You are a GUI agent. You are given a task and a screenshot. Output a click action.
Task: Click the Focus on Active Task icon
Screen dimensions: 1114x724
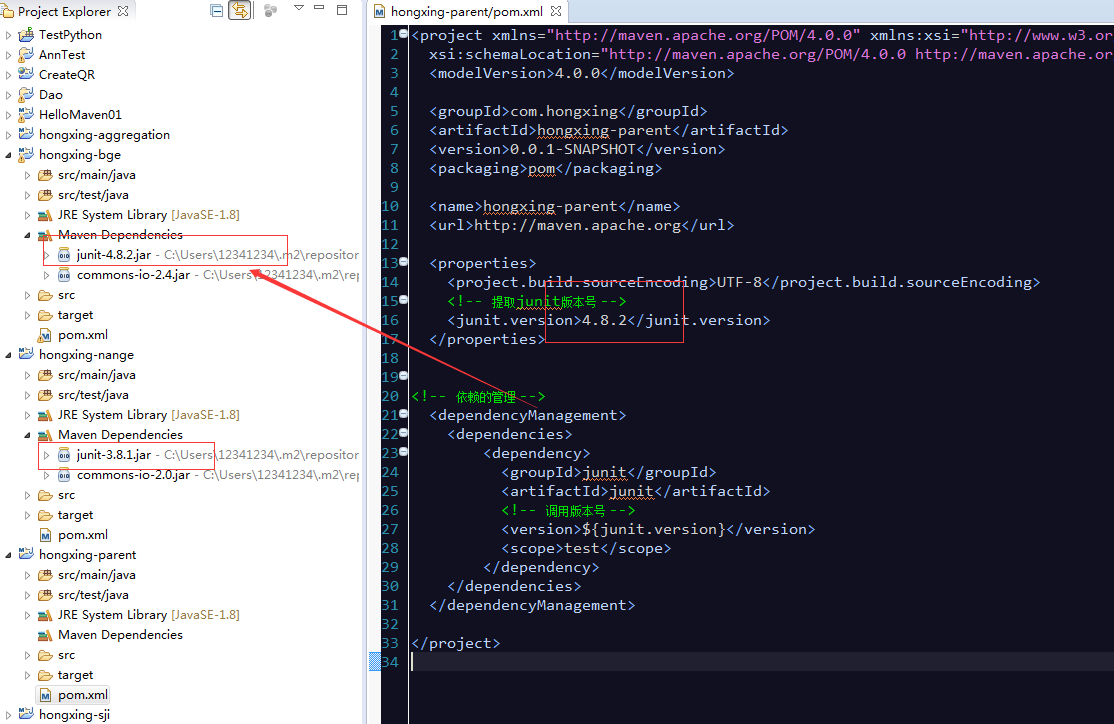[x=270, y=11]
